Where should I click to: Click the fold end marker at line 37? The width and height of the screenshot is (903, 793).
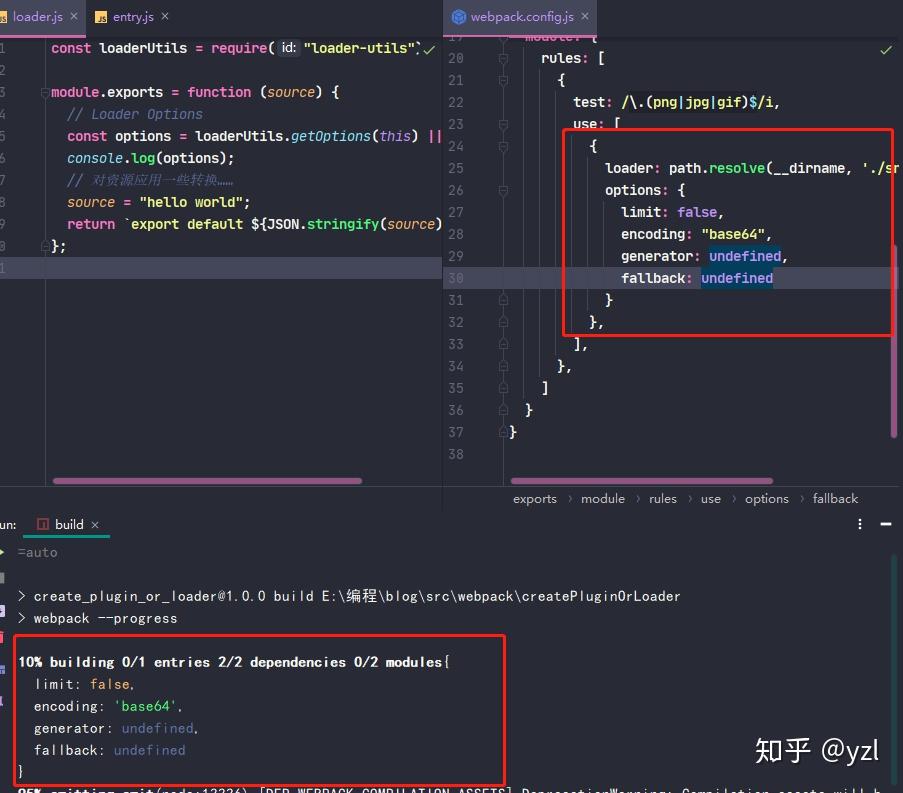tap(503, 432)
